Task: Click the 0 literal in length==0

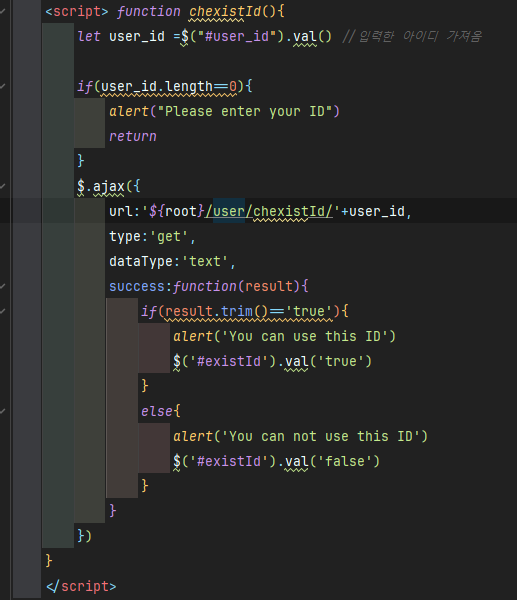Action: tap(233, 86)
